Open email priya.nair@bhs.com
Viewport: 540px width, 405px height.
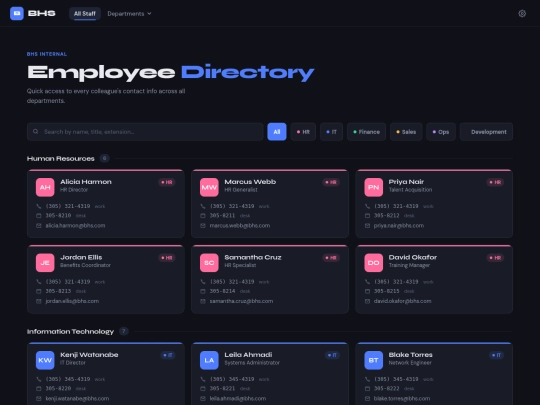point(399,226)
